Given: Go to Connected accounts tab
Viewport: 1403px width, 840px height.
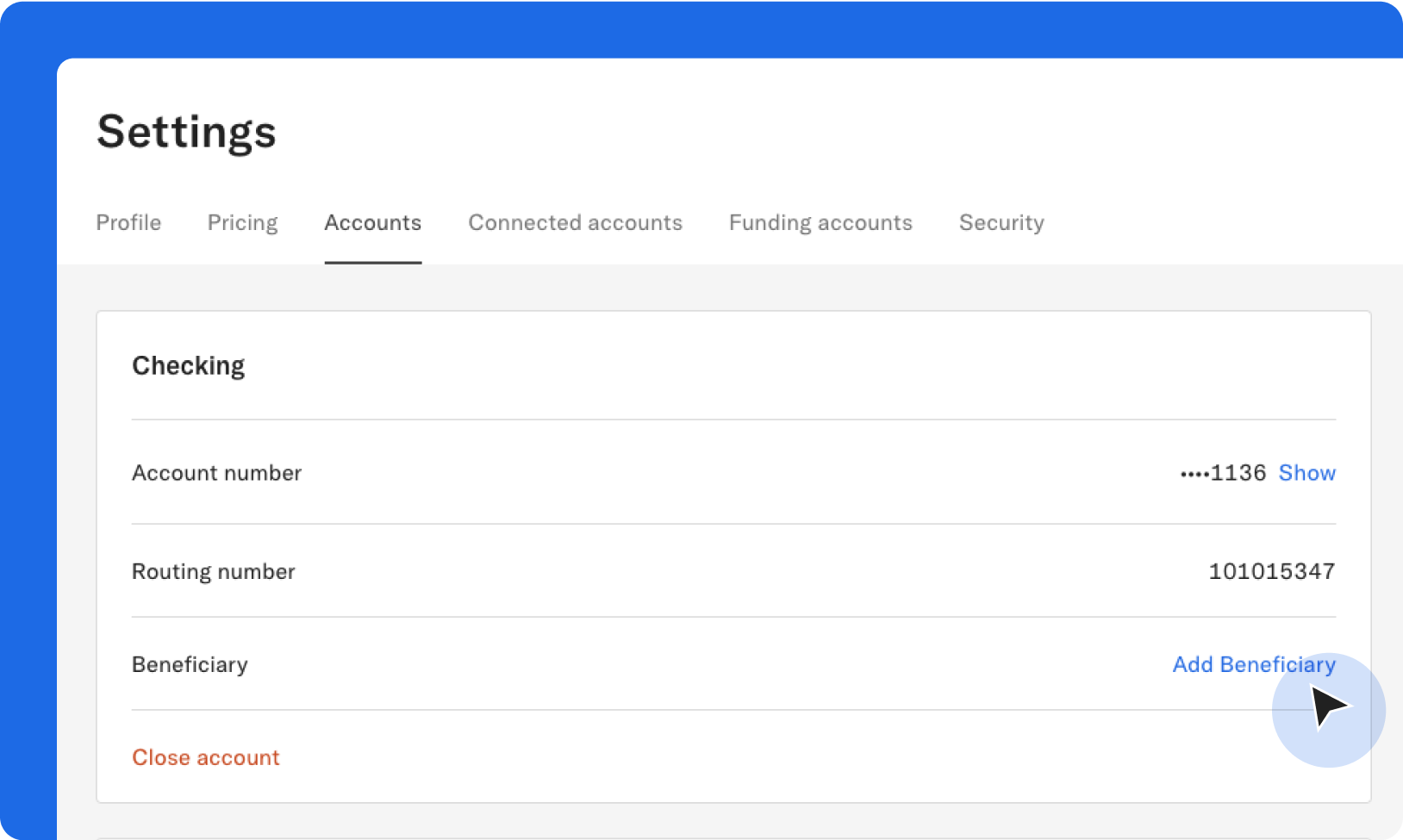Looking at the screenshot, I should click(576, 222).
